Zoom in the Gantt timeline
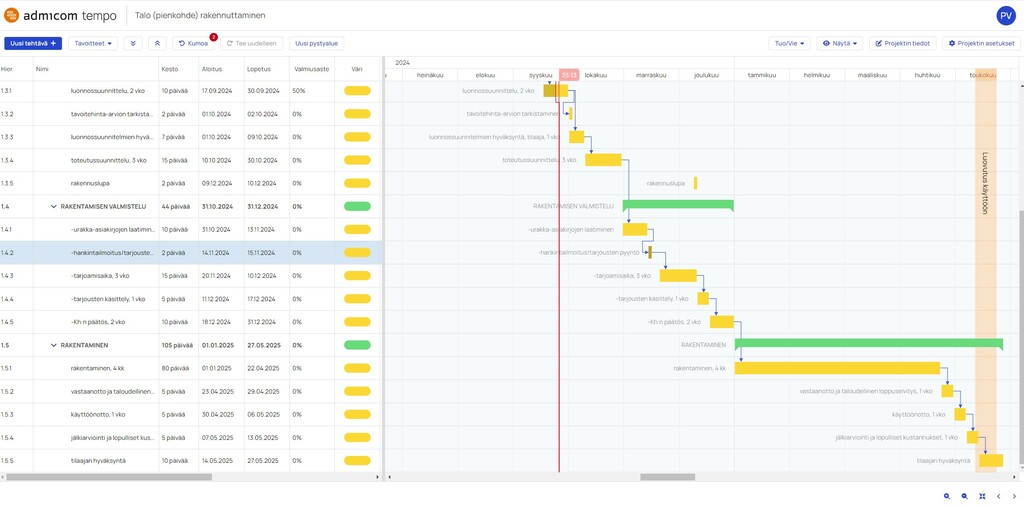The width and height of the screenshot is (1024, 507). (947, 496)
